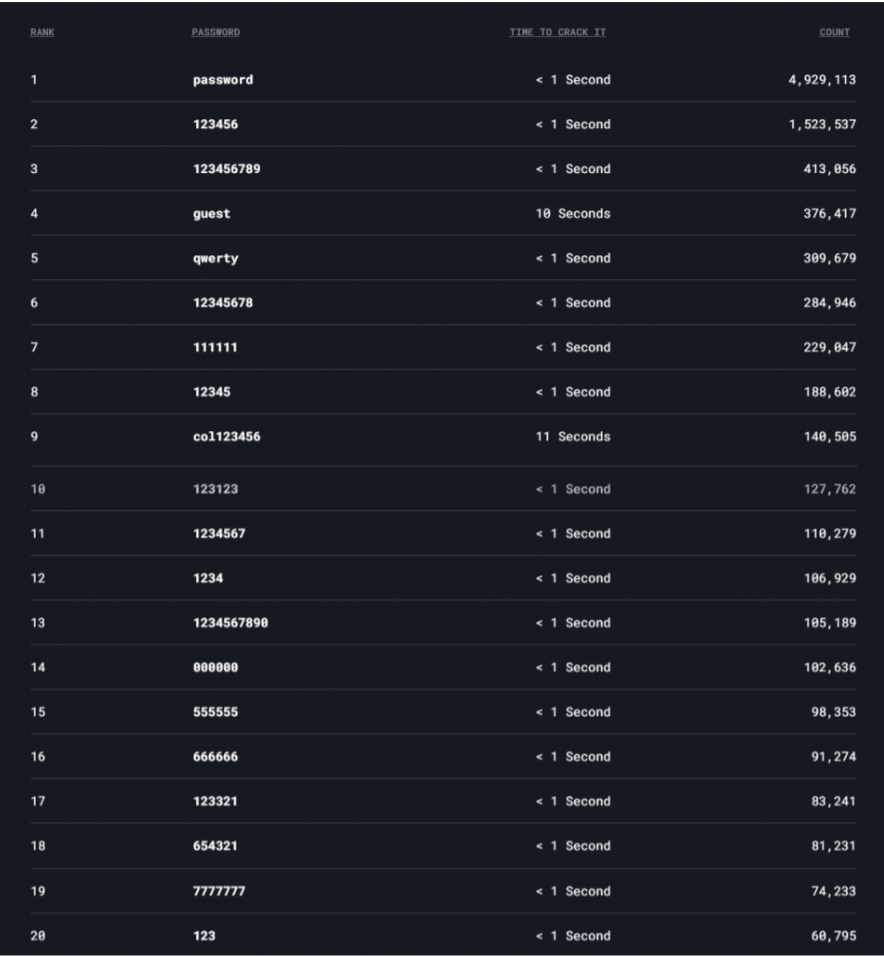Screen dimensions: 884x956
Task: Click the '11 Seconds' crack time
Action: pyautogui.click(x=571, y=437)
